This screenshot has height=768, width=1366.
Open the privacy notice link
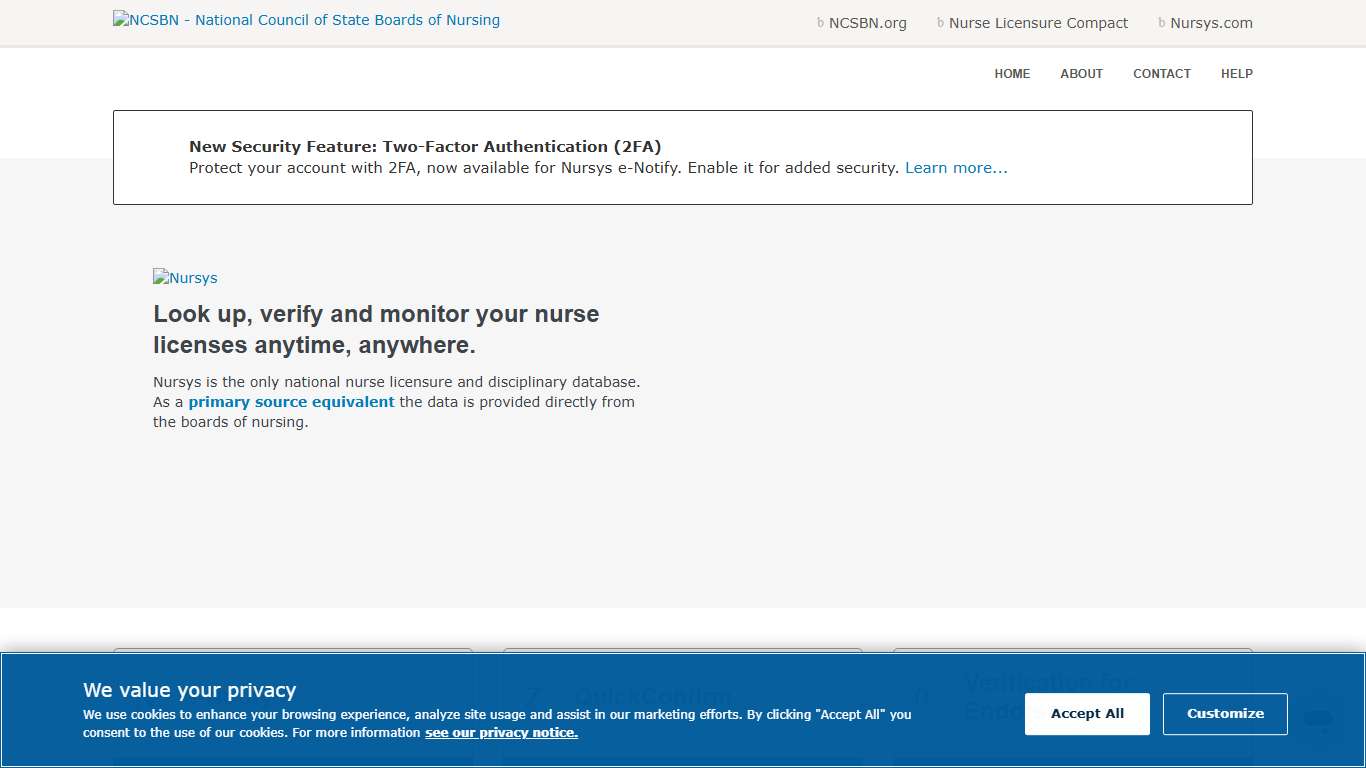coord(501,732)
